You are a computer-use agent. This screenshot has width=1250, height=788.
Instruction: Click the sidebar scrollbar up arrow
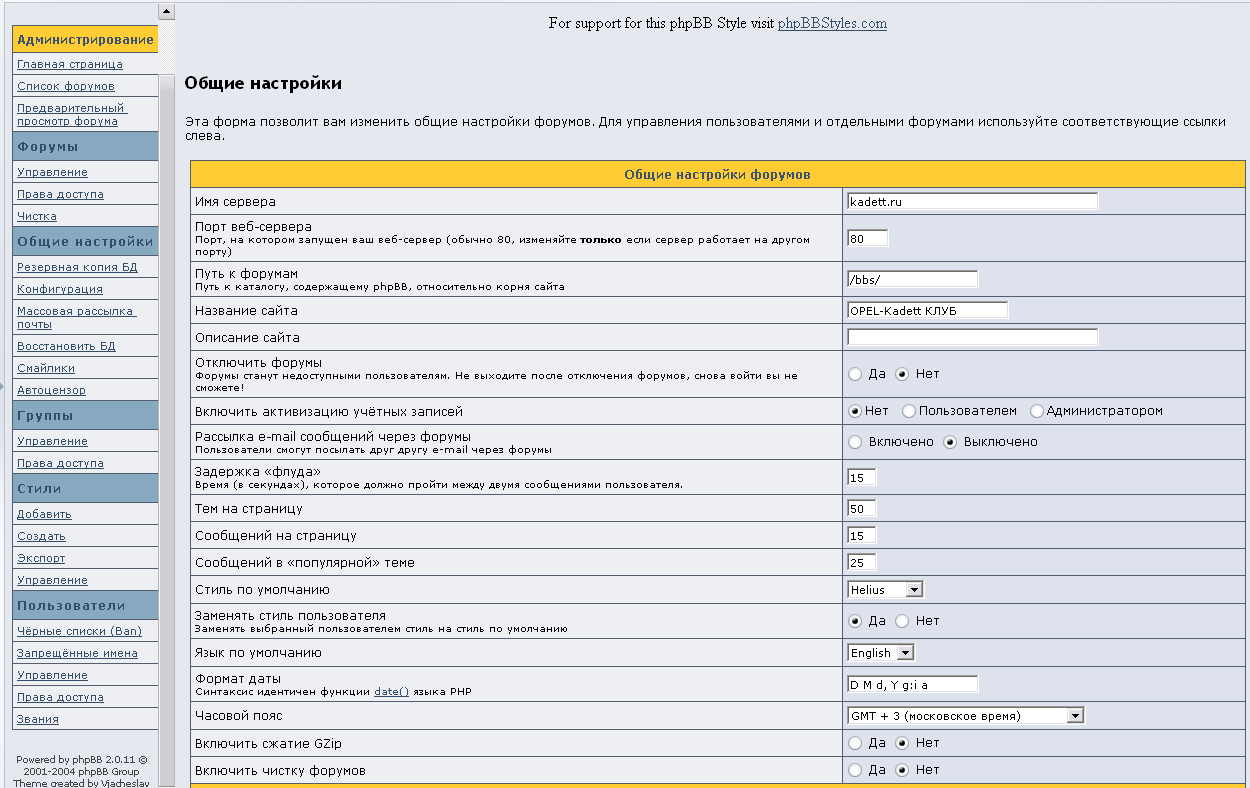[167, 12]
